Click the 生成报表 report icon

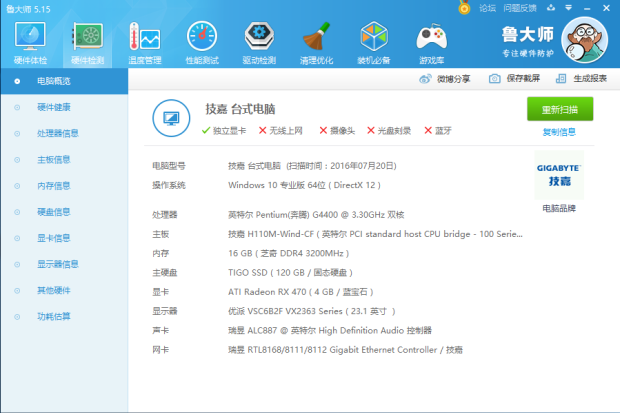(561, 78)
